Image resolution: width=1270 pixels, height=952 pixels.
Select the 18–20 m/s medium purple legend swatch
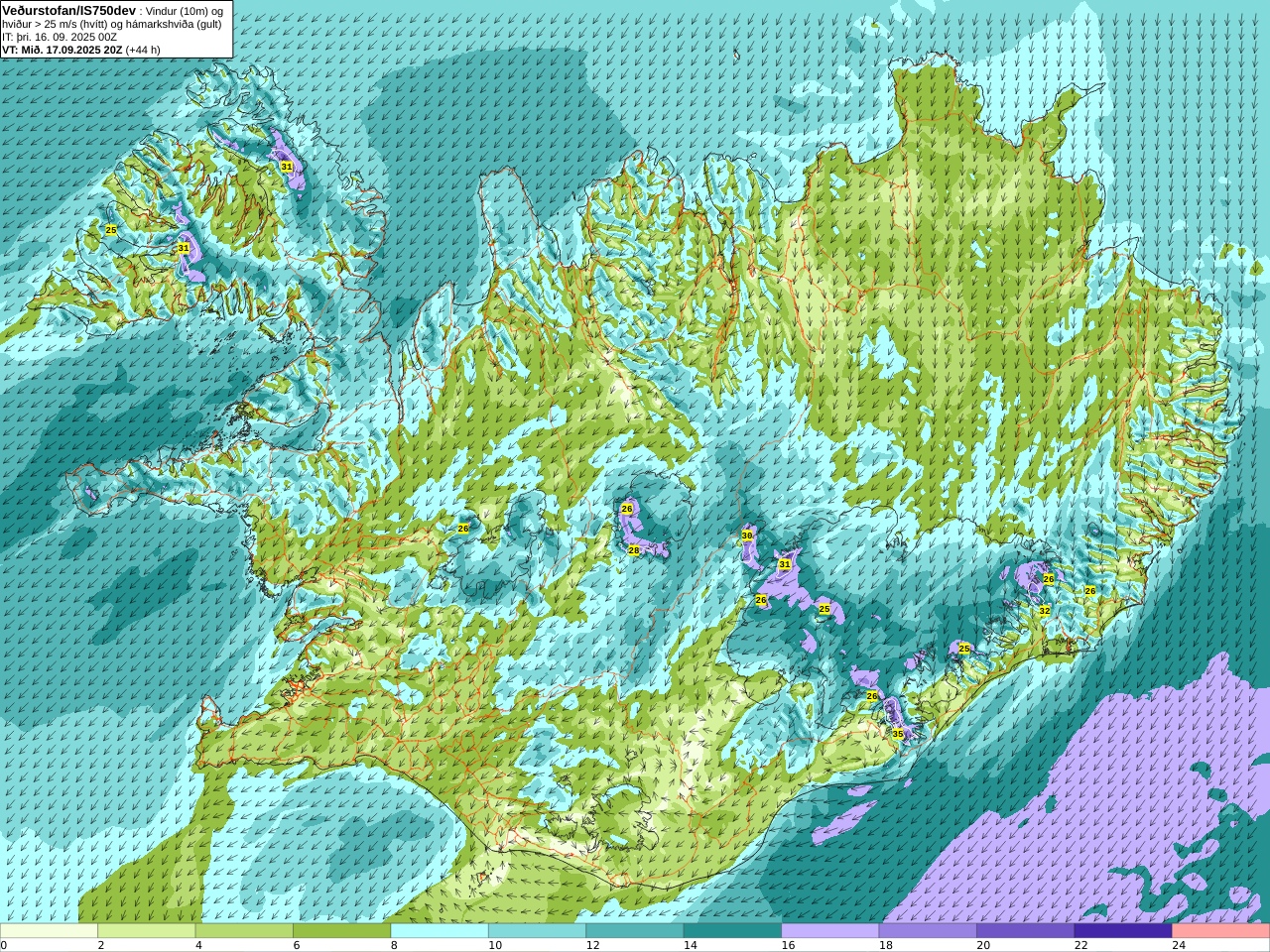[x=928, y=931]
